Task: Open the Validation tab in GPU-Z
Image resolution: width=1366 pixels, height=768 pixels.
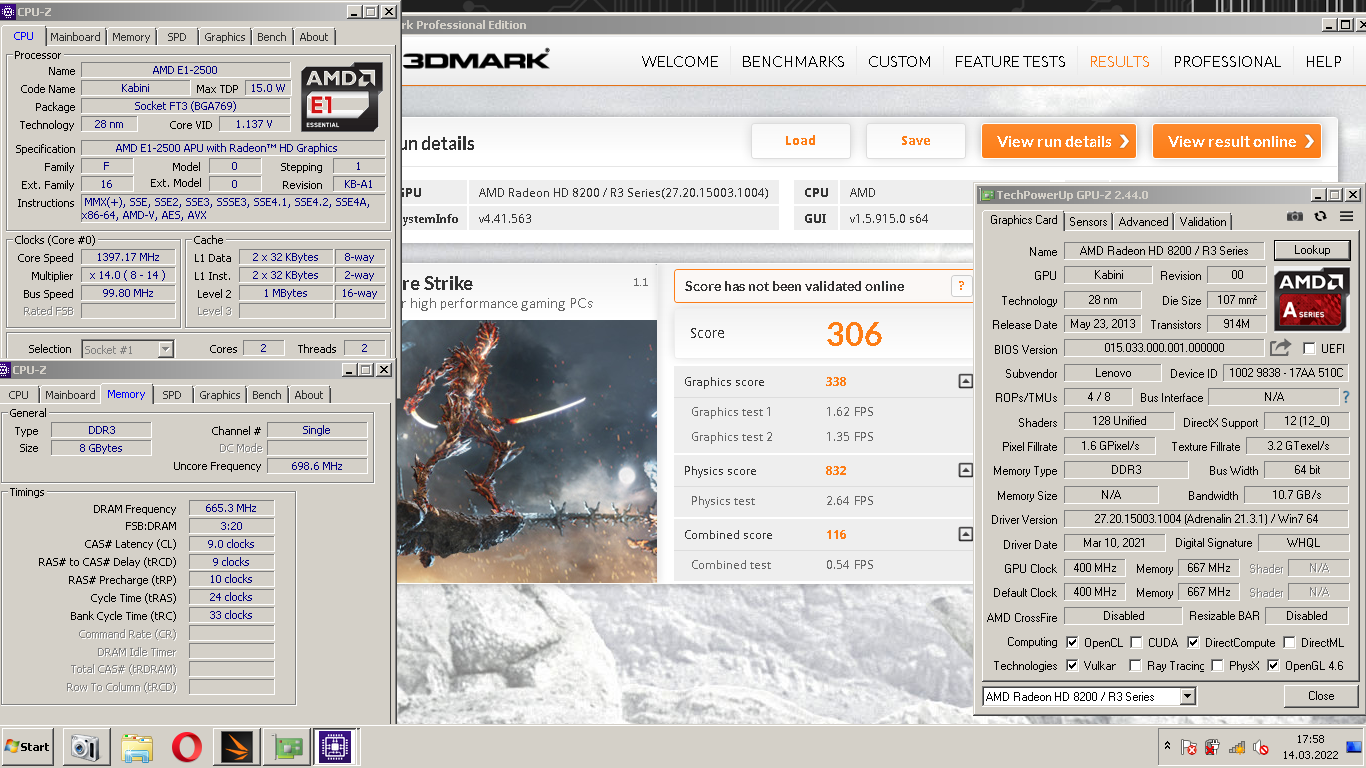Action: coord(1203,221)
